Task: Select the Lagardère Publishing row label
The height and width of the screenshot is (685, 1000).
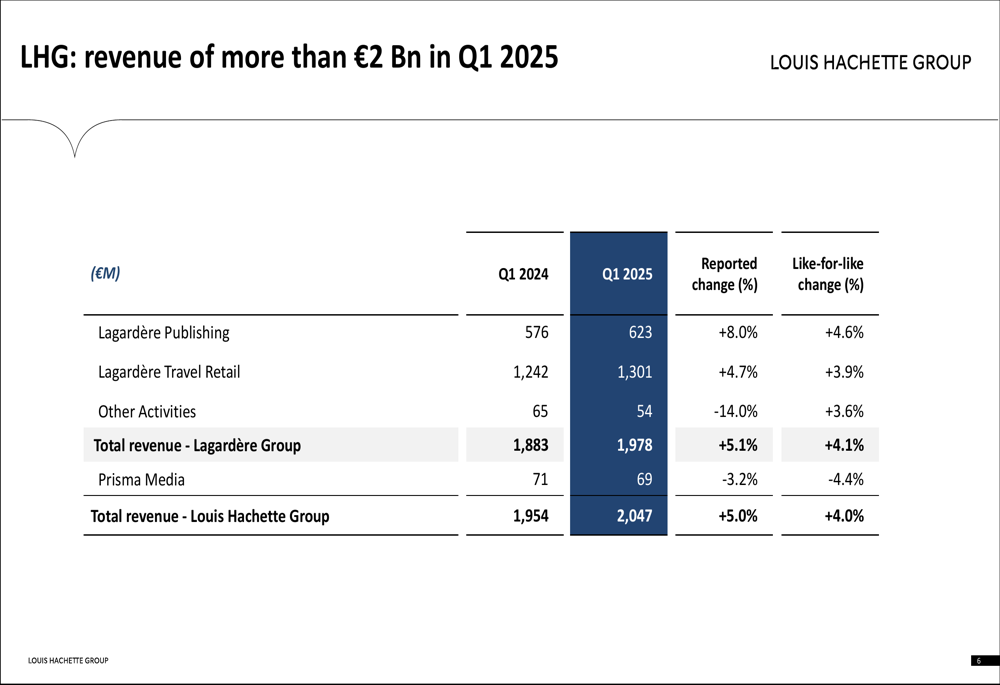Action: tap(163, 333)
